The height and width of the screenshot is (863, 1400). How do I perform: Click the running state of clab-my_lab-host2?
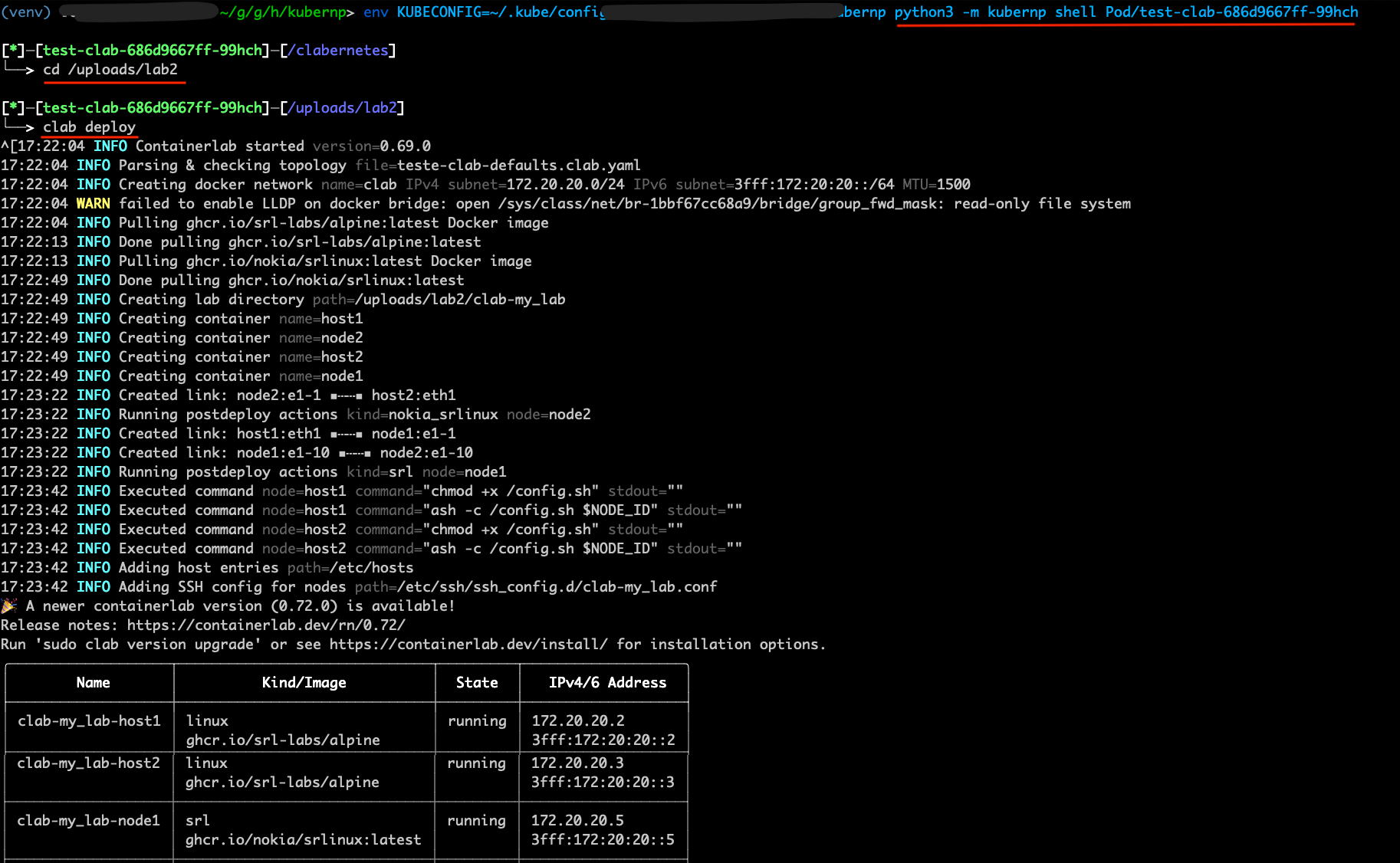click(476, 763)
